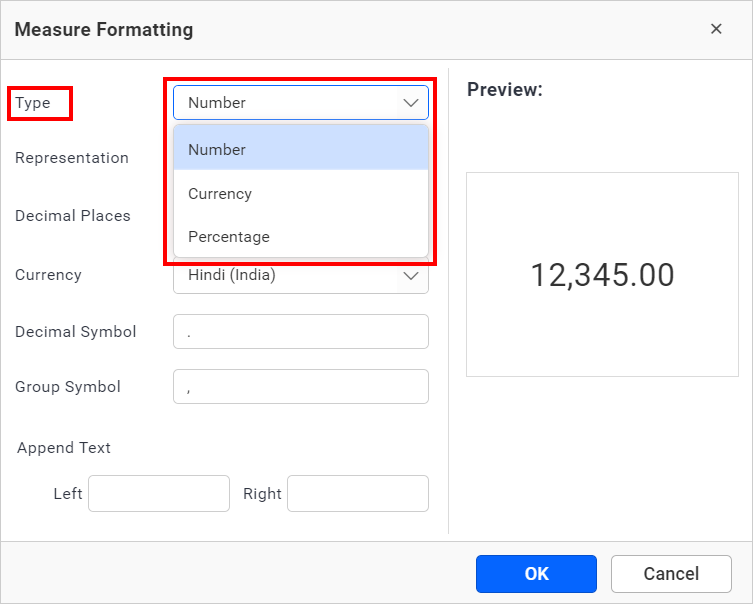Click the Type field label
Screen dimensions: 753x604
[32, 103]
